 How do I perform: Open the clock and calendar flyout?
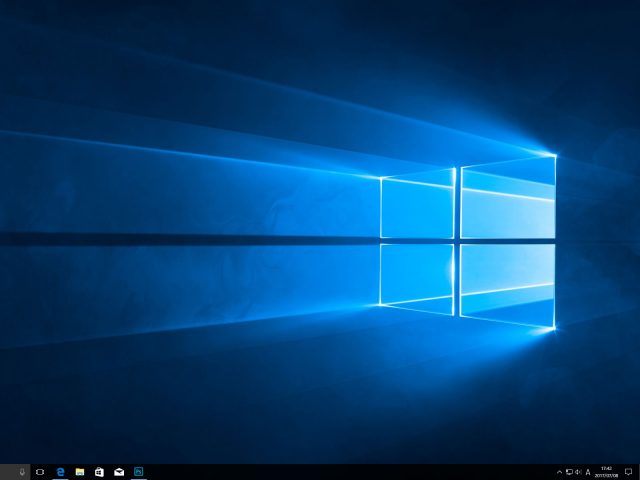(x=606, y=472)
